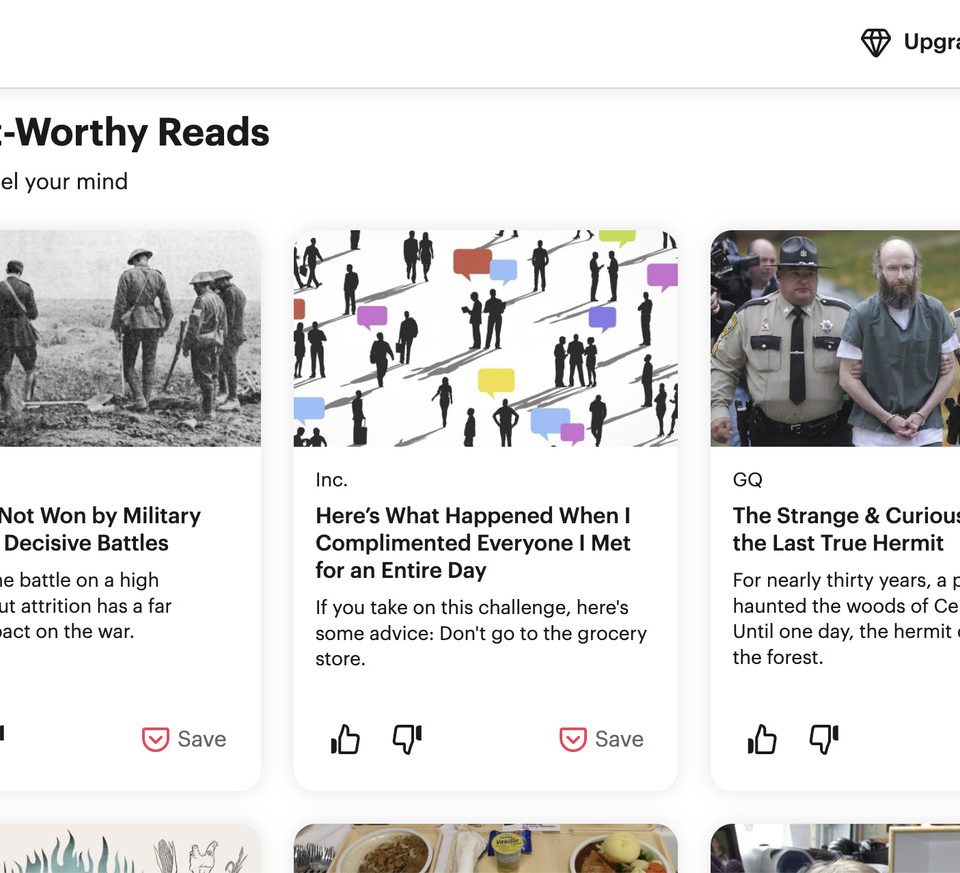Thumbs up the Inc. compliments article

point(345,739)
